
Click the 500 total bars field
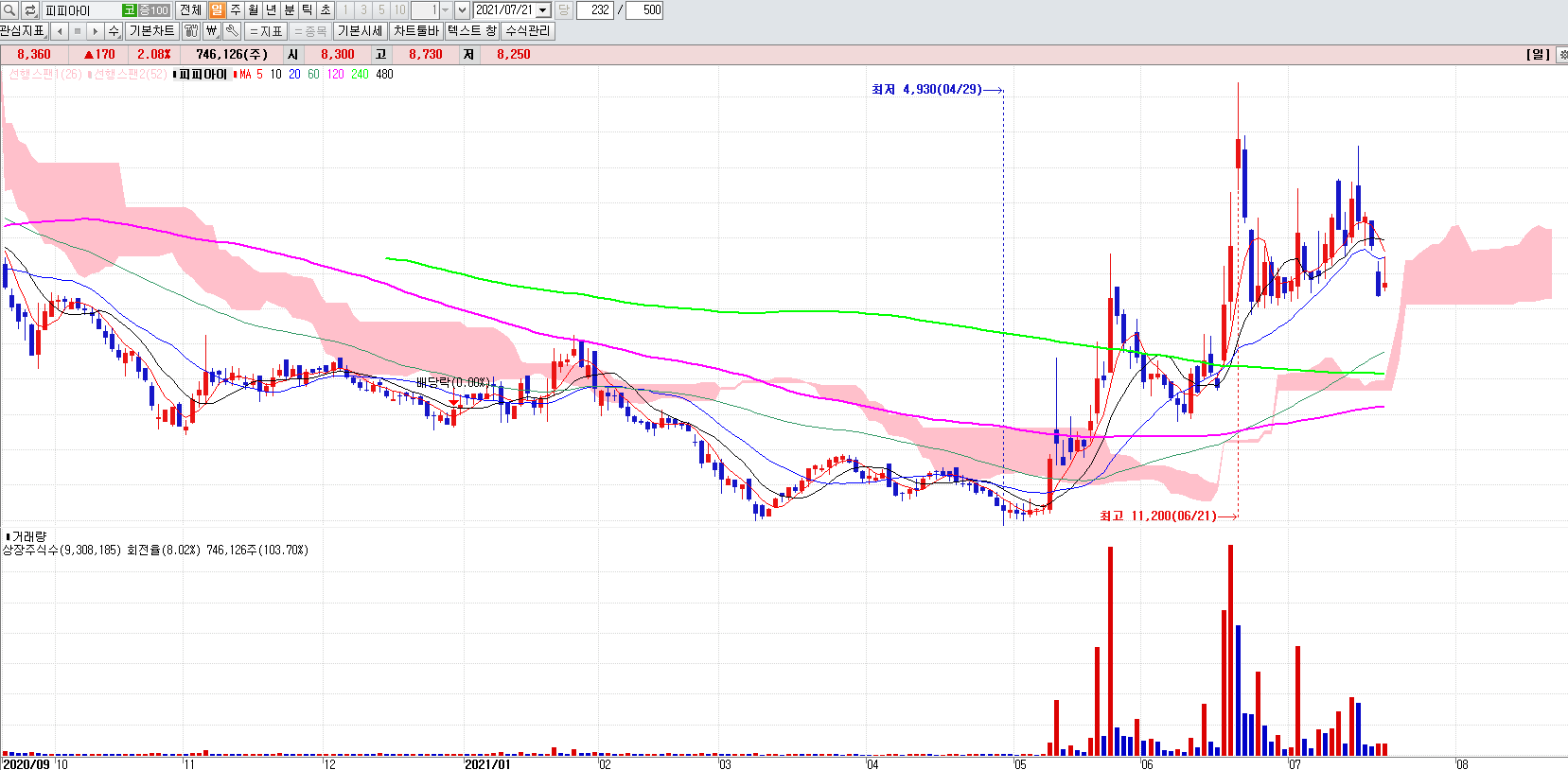[645, 9]
